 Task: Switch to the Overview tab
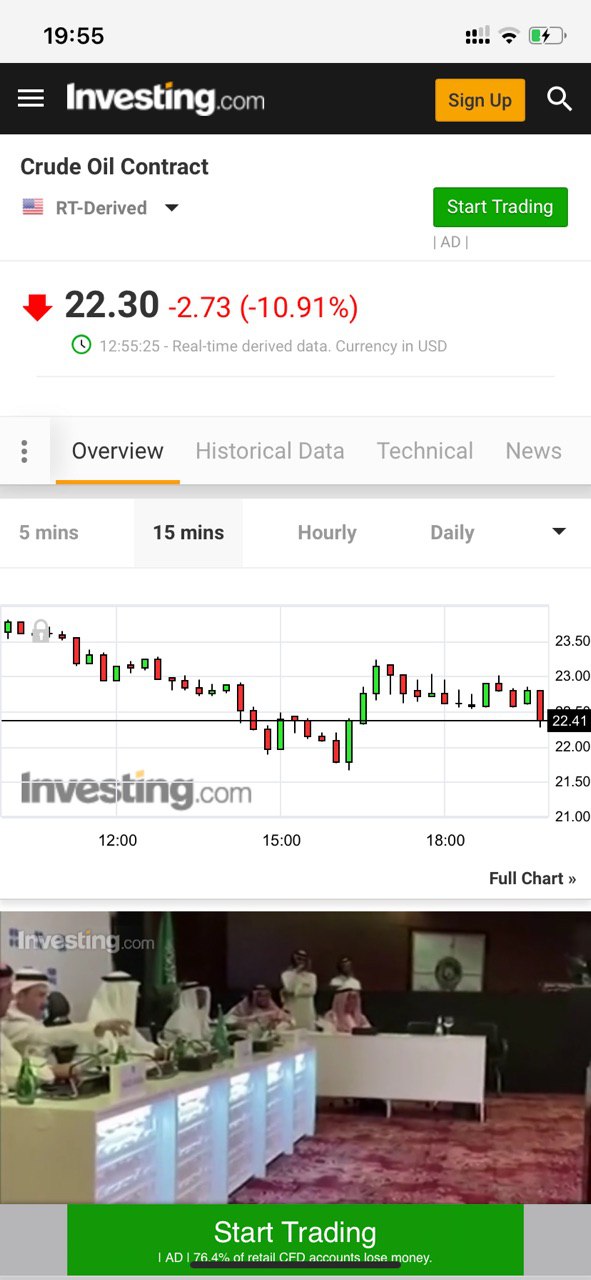pyautogui.click(x=117, y=451)
